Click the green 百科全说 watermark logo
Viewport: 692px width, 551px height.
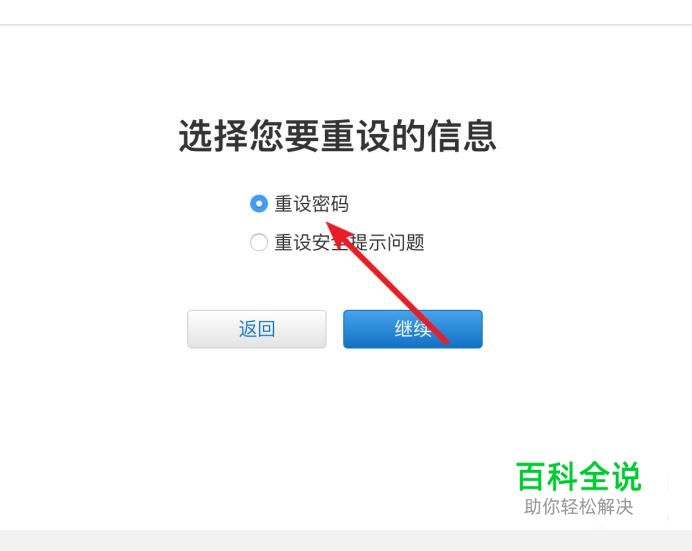point(578,476)
